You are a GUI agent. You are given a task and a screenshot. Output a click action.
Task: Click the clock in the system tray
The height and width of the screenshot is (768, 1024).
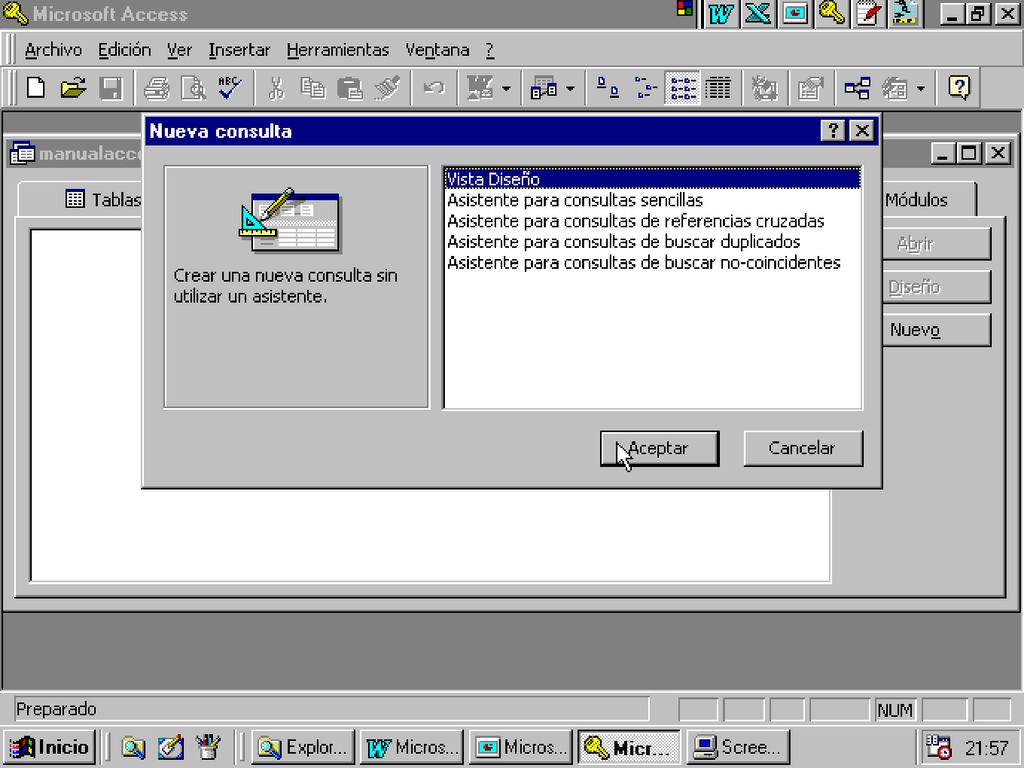pos(987,747)
